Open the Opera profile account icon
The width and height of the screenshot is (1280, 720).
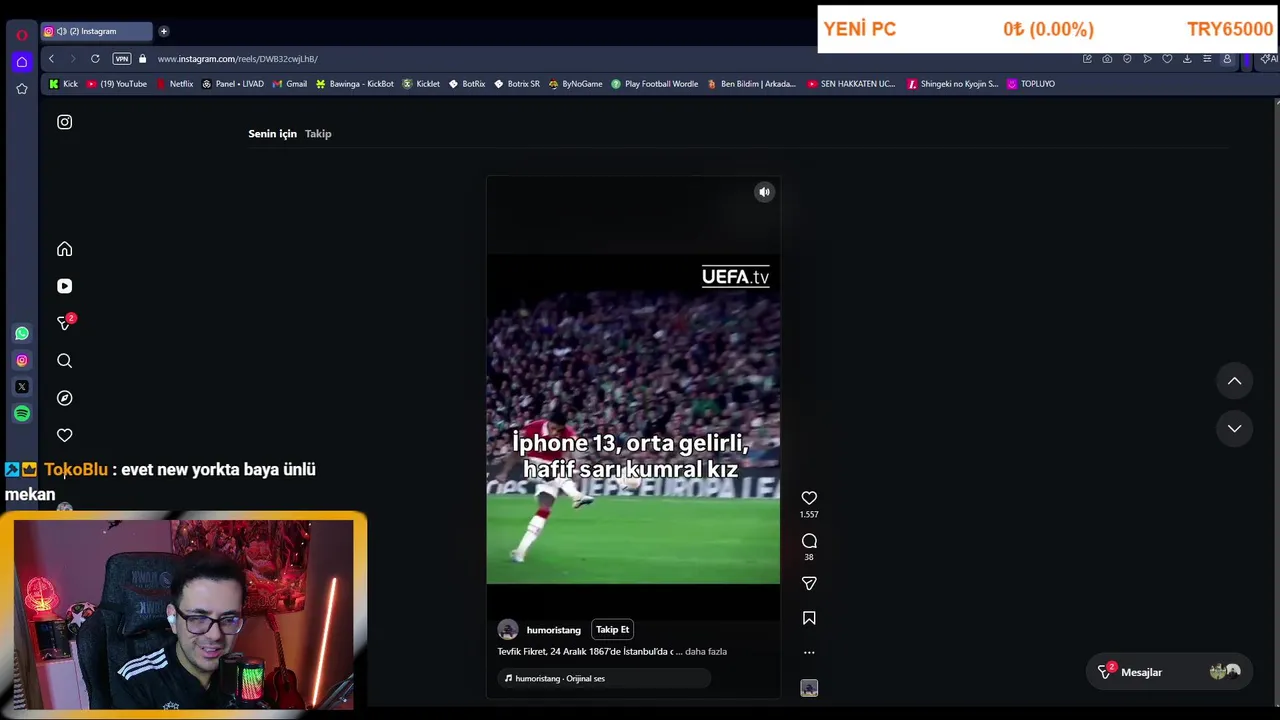pos(1227,59)
